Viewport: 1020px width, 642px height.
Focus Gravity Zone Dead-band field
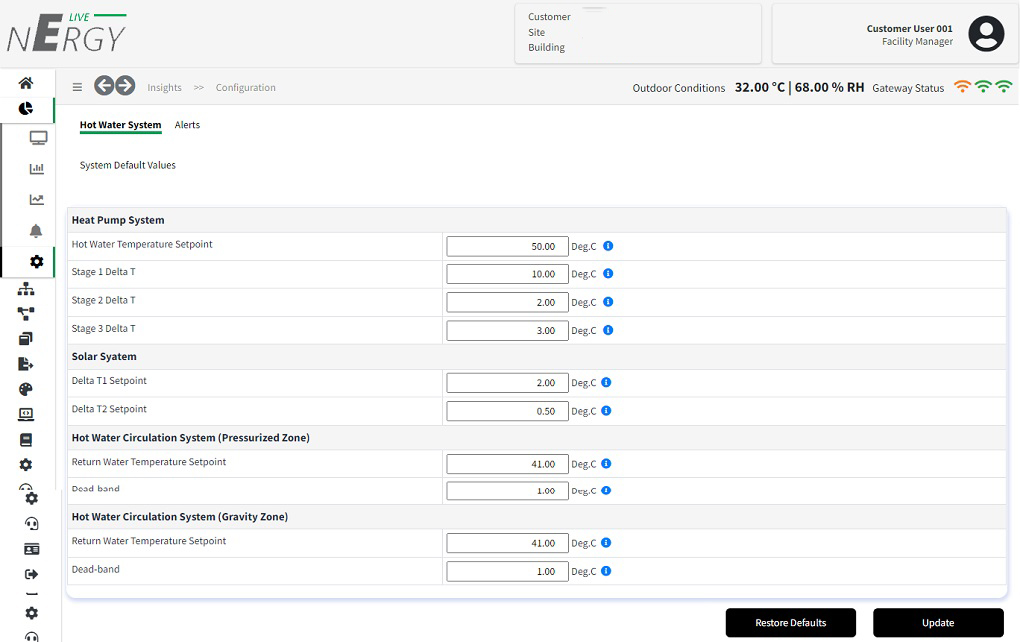pyautogui.click(x=507, y=571)
